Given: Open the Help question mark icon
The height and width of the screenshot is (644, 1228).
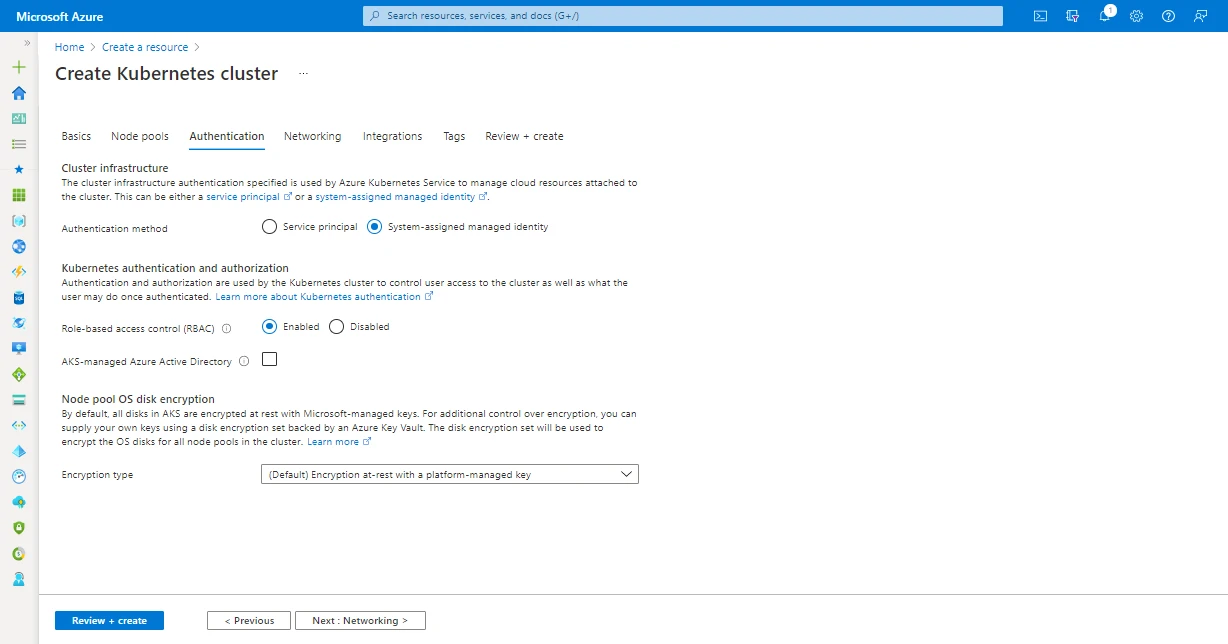Looking at the screenshot, I should [x=1168, y=16].
